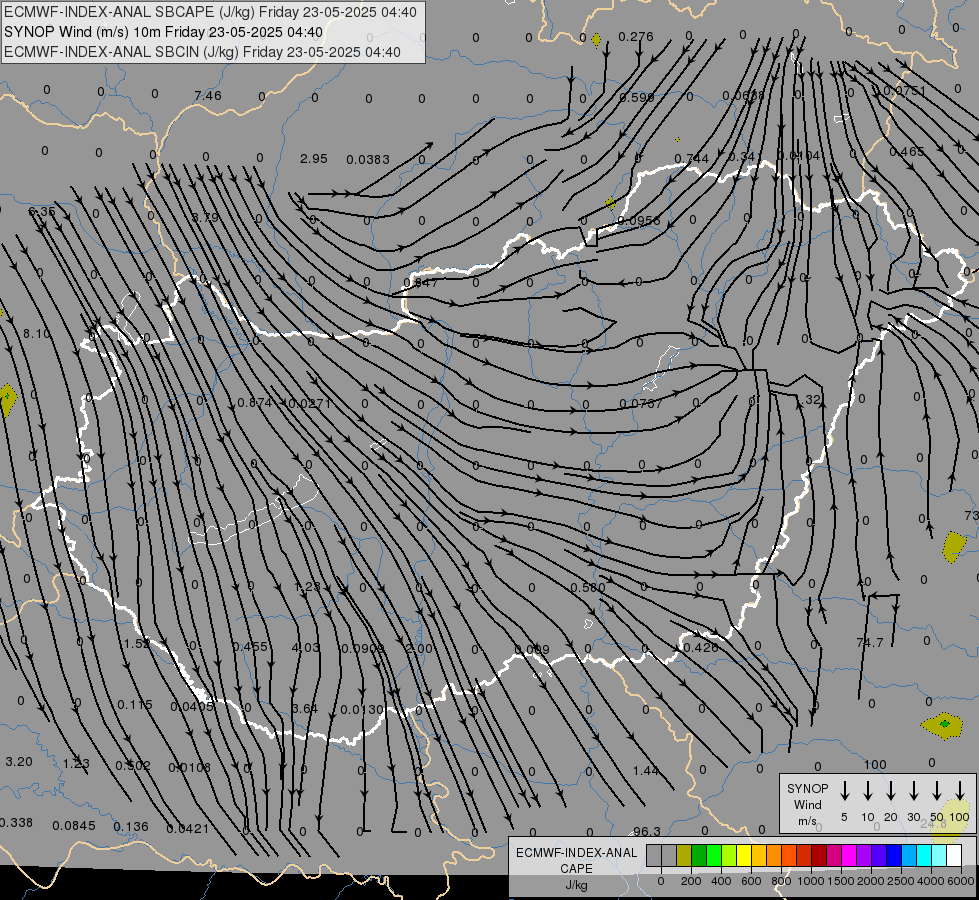The height and width of the screenshot is (900, 979).
Task: Click the 1.52 value on the map
Action: 137,644
